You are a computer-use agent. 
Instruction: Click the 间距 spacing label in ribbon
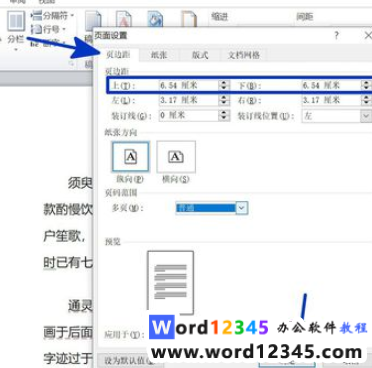[x=305, y=16]
